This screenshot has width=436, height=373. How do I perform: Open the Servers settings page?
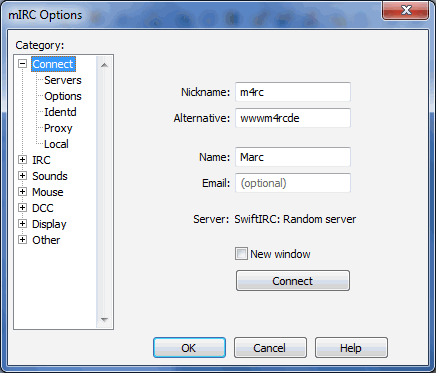tap(63, 80)
